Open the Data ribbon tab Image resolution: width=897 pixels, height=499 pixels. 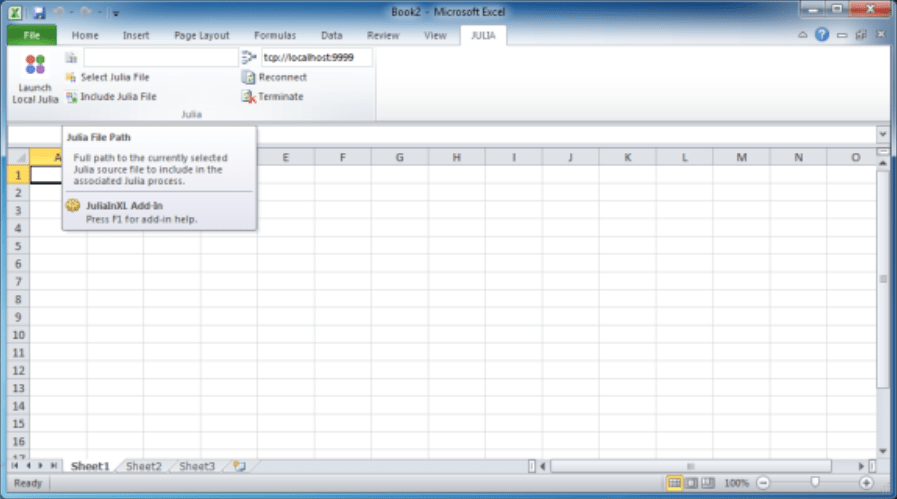(332, 35)
